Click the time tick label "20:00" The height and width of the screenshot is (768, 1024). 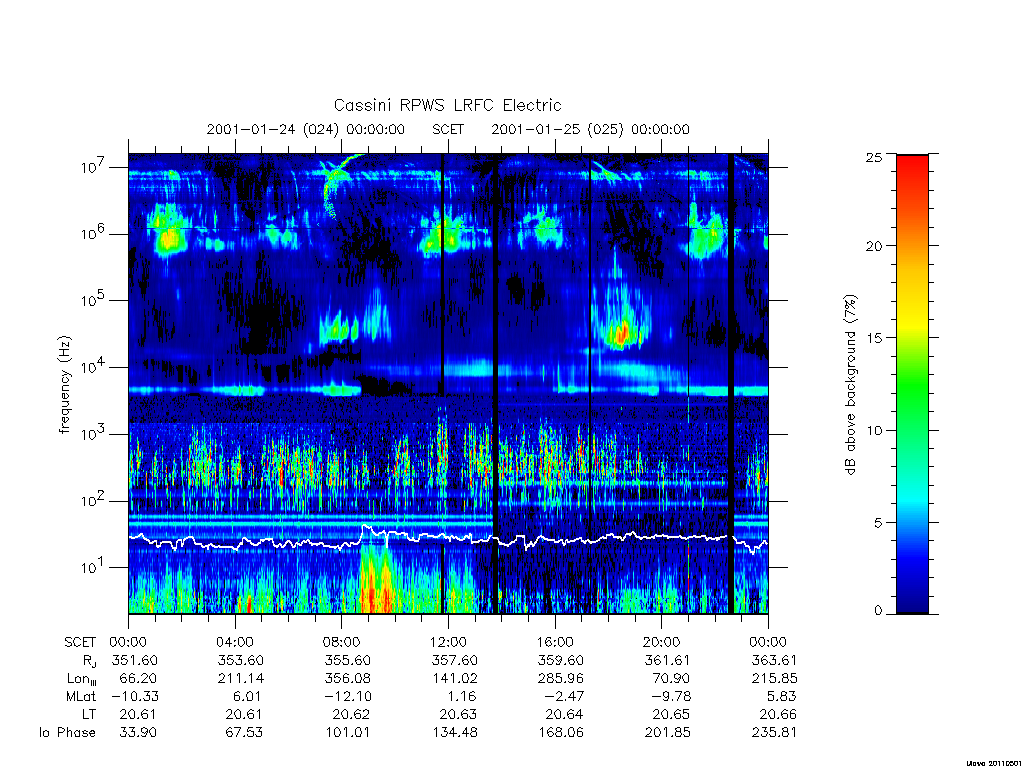[x=662, y=642]
